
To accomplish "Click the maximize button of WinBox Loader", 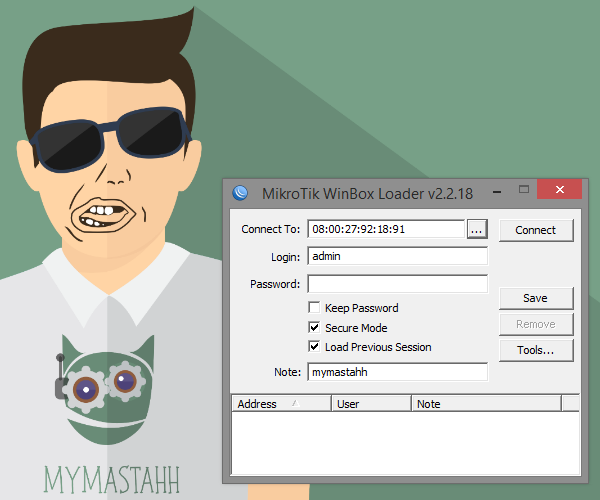I will click(524, 189).
